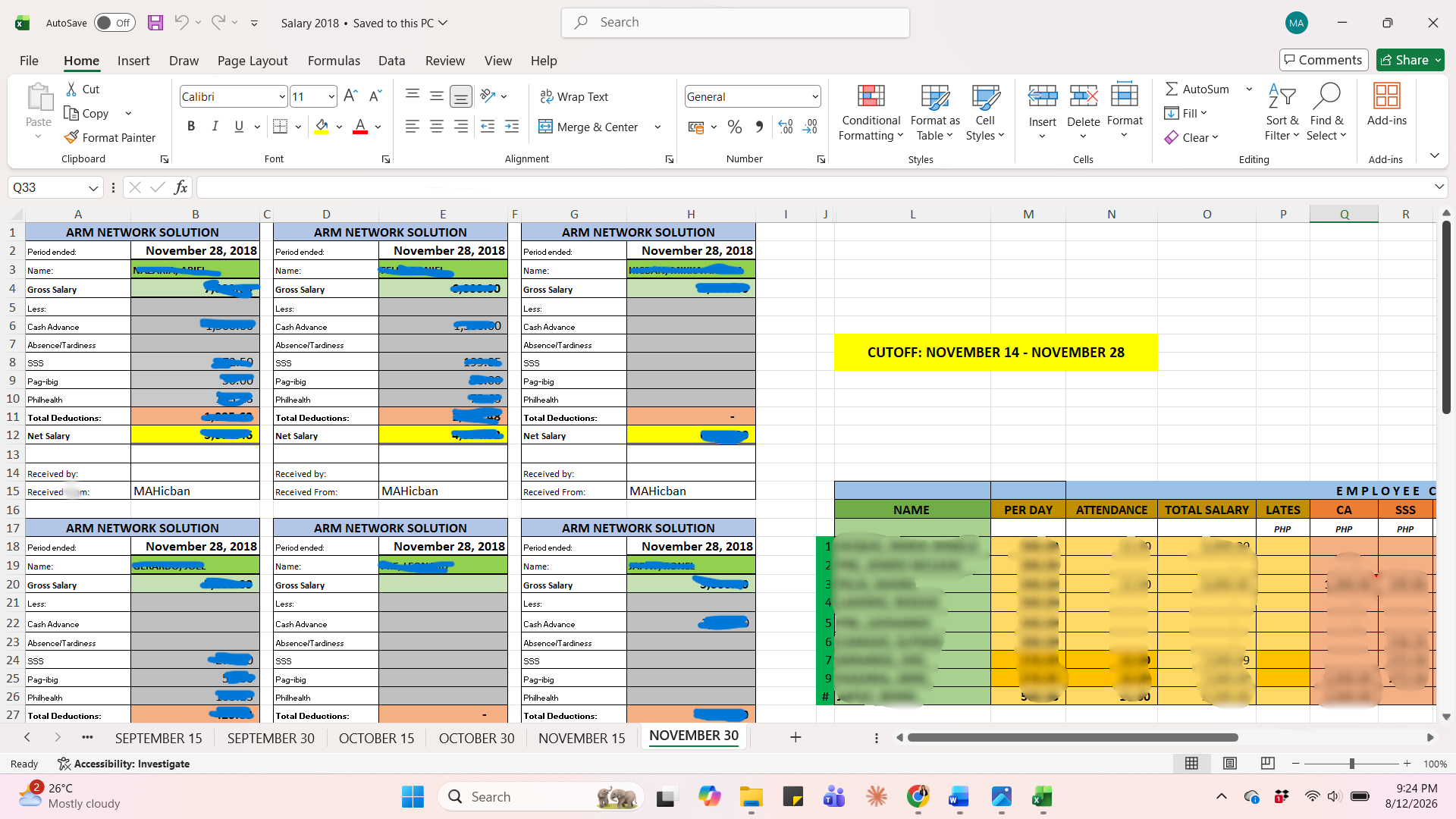Image resolution: width=1456 pixels, height=819 pixels.
Task: Toggle Wrap Text
Action: point(573,96)
